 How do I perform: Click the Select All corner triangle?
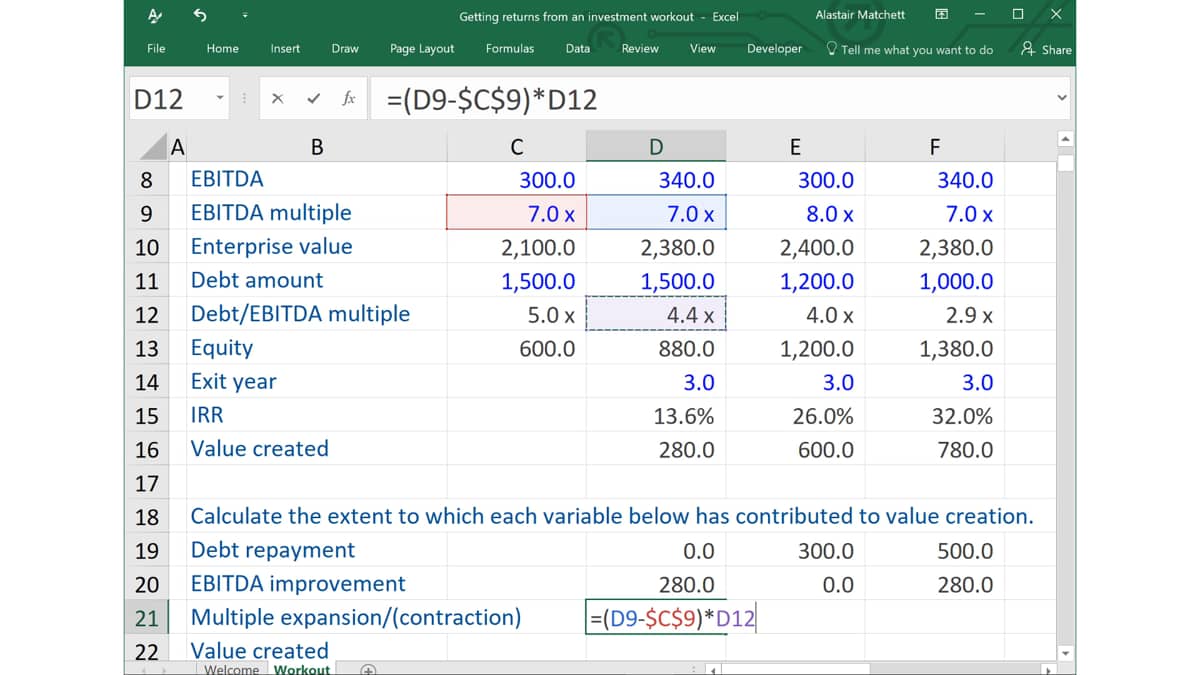[156, 147]
